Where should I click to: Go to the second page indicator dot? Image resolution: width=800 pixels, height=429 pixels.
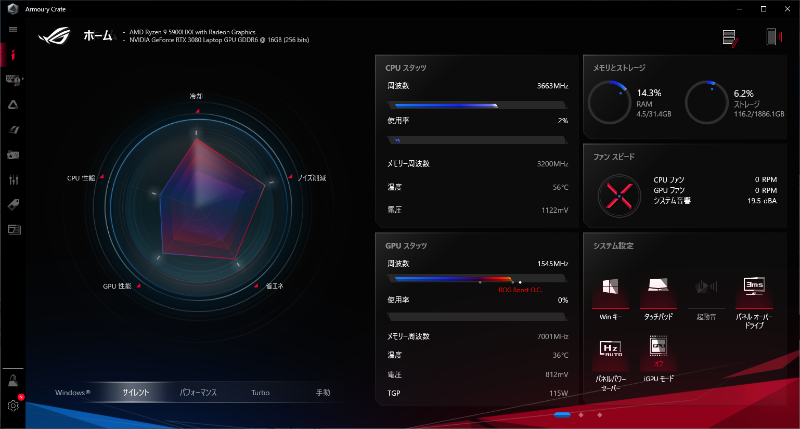(x=581, y=415)
